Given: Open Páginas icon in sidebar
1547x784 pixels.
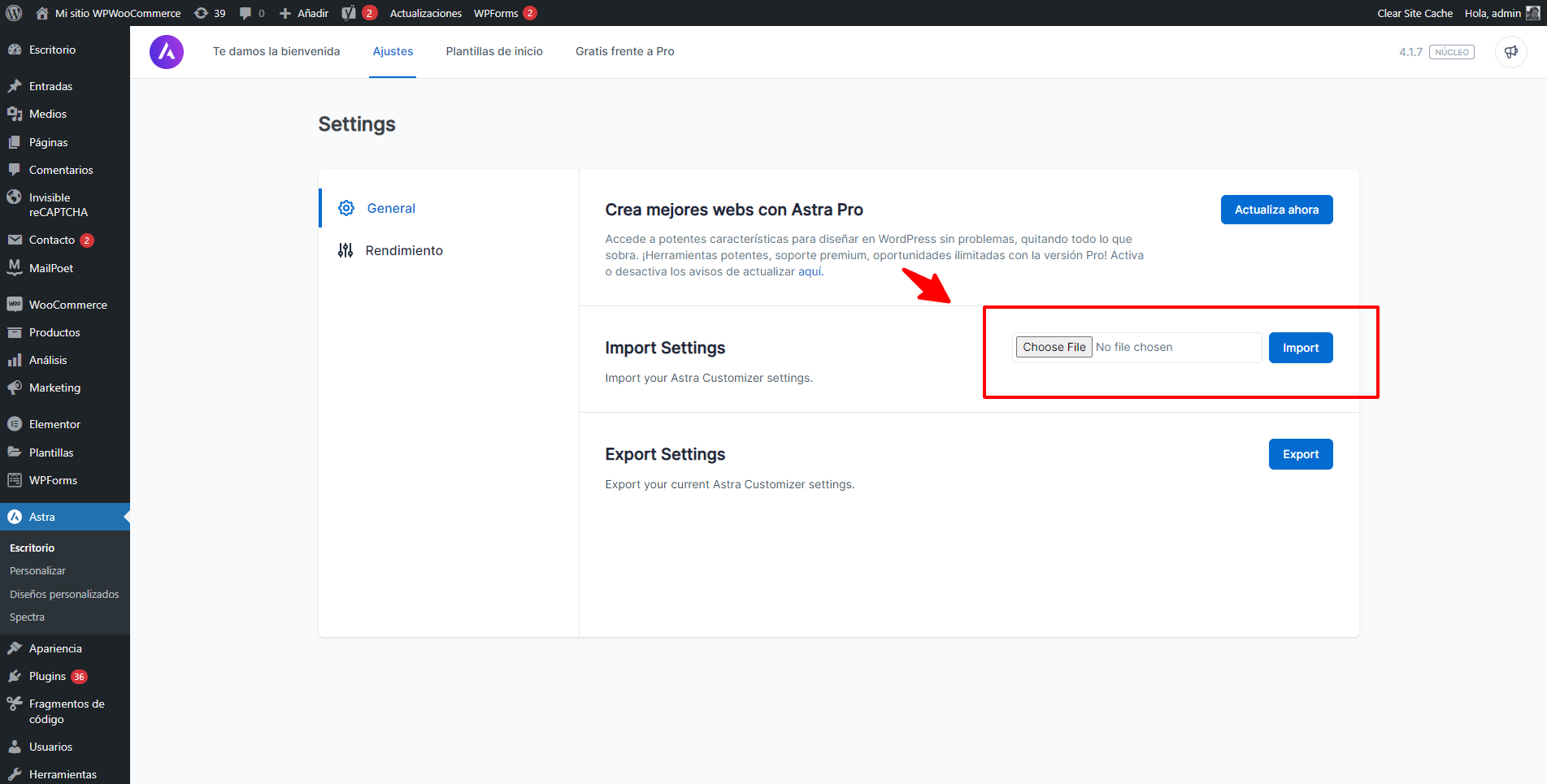Looking at the screenshot, I should [x=15, y=142].
